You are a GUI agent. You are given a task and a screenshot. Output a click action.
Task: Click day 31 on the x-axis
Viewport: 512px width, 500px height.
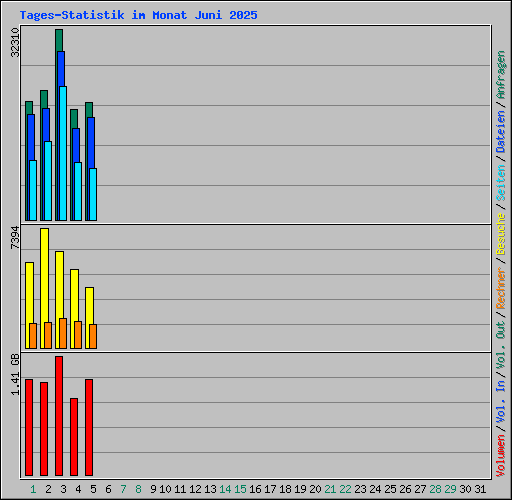(x=480, y=489)
